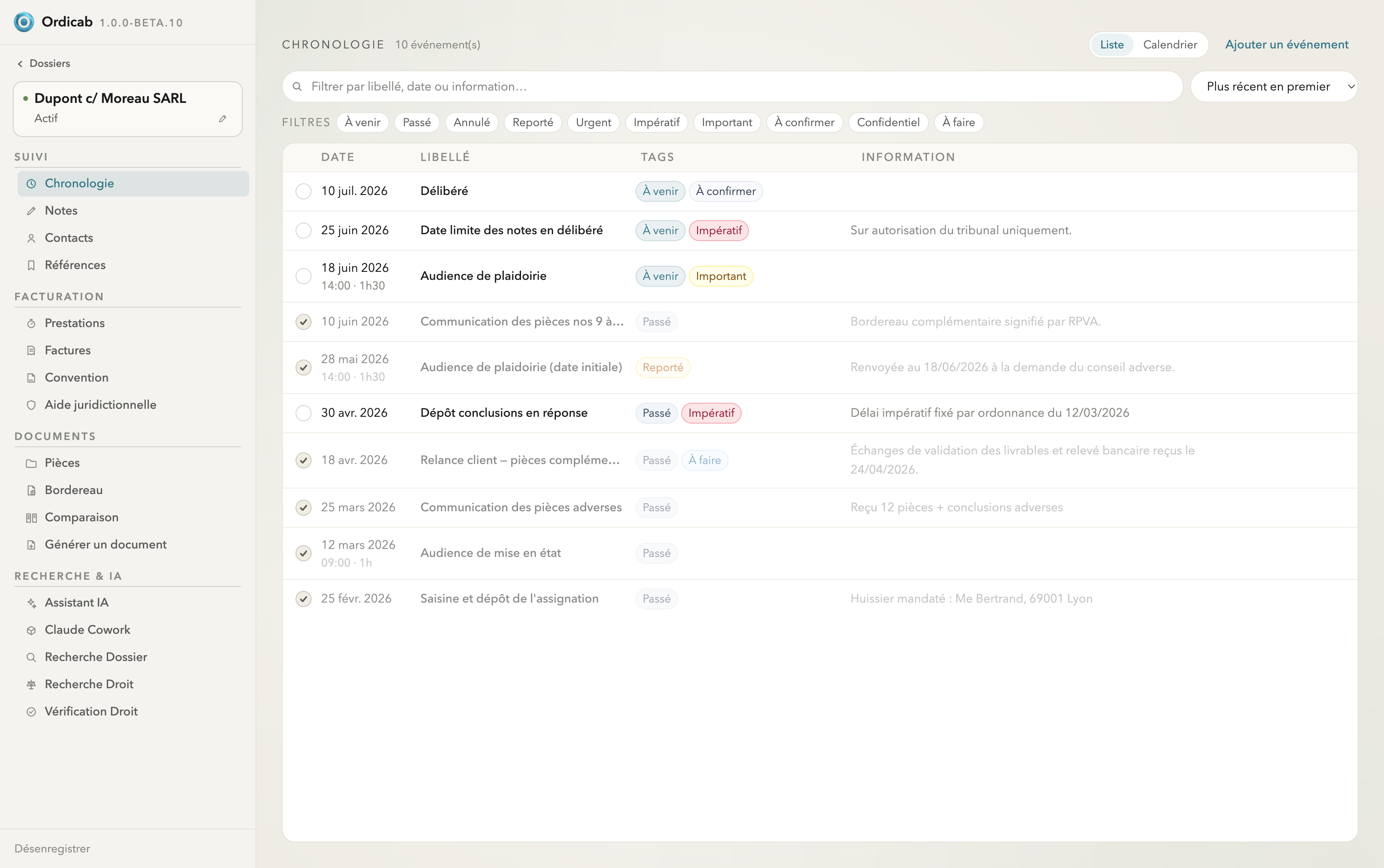
Task: Click the Vérification Droit check icon
Action: 32,712
